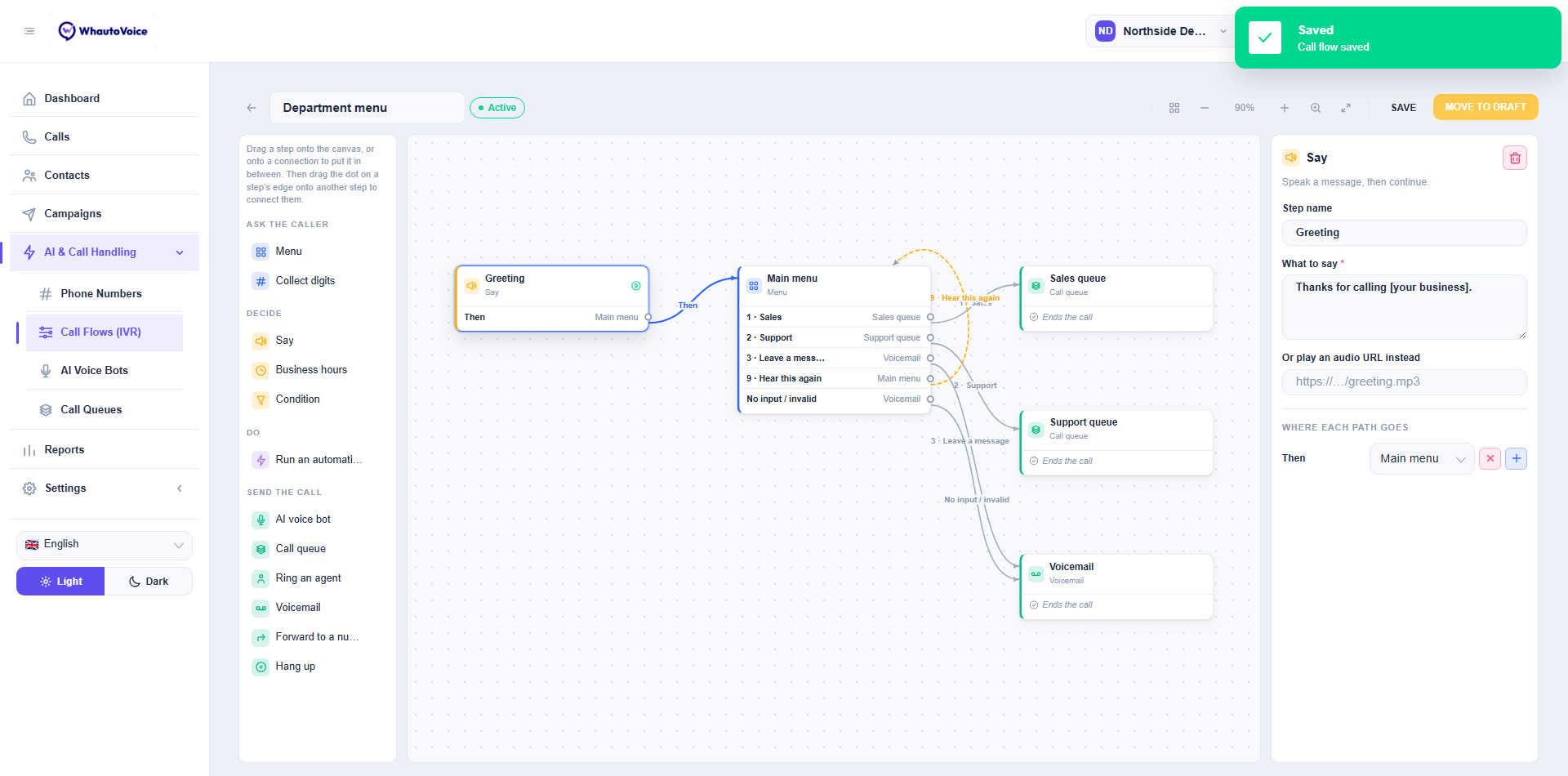Click the What to say text area

(1405, 307)
